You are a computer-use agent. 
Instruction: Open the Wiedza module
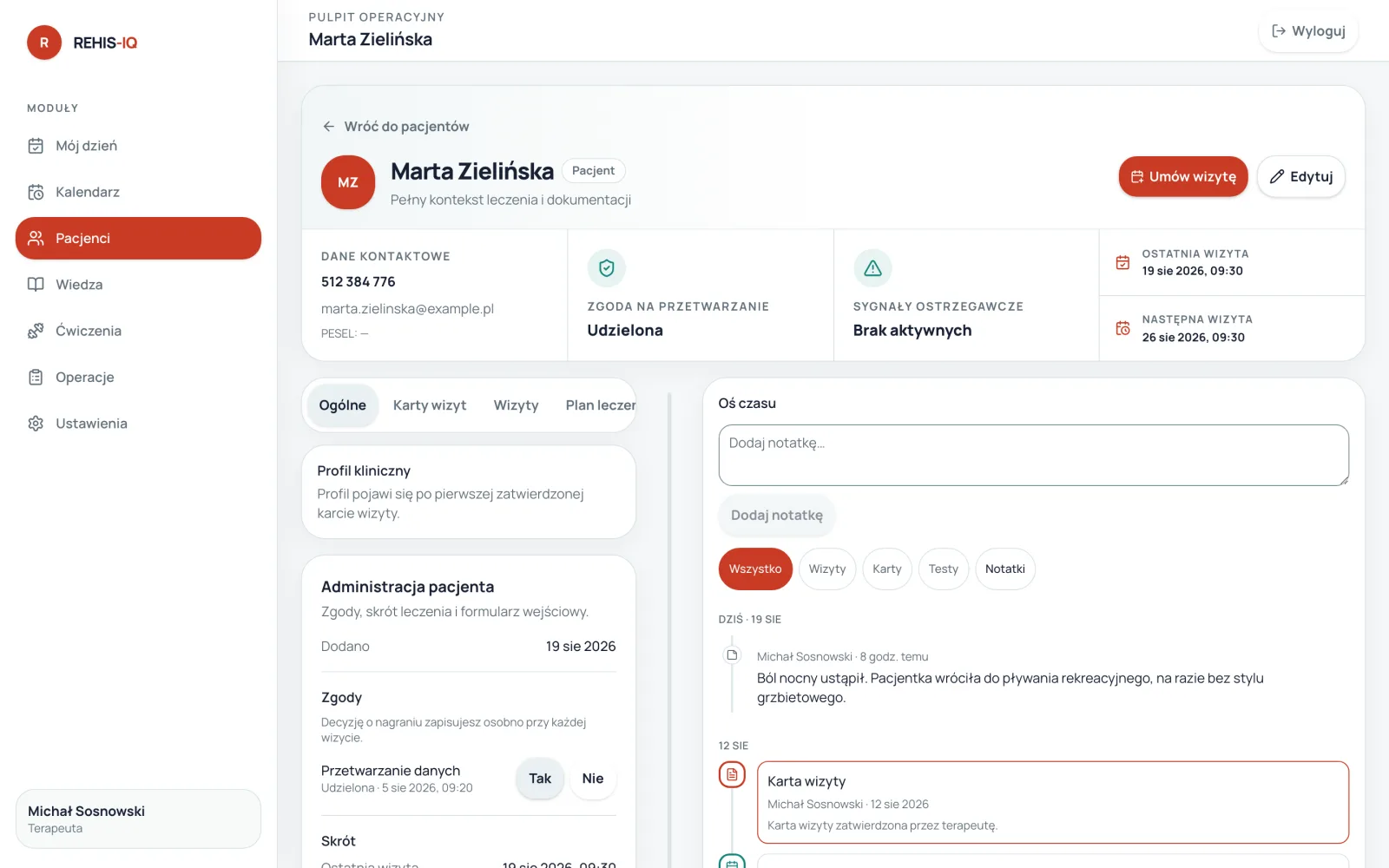(138, 285)
